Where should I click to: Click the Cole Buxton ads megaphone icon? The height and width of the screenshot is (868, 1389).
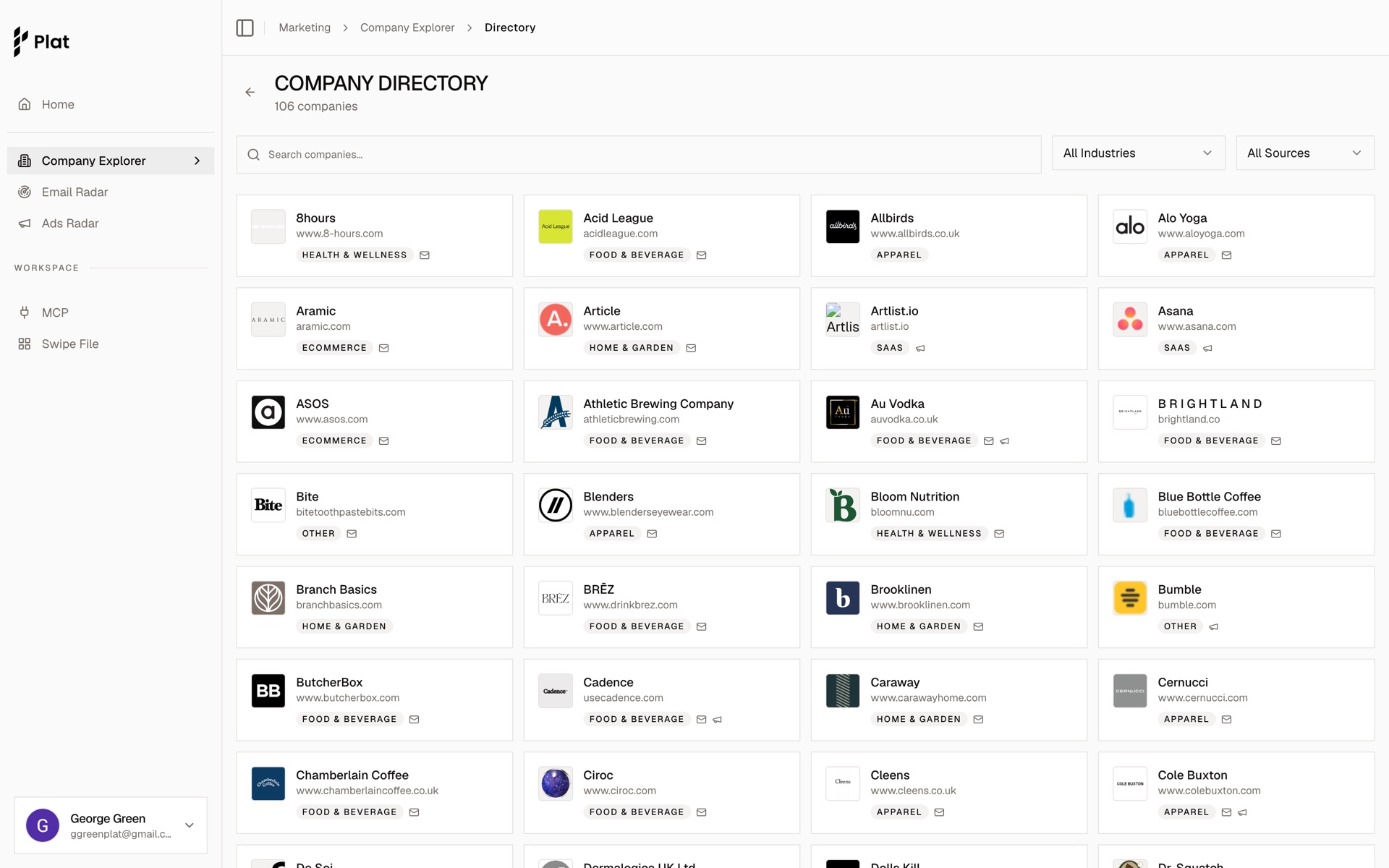(1242, 812)
